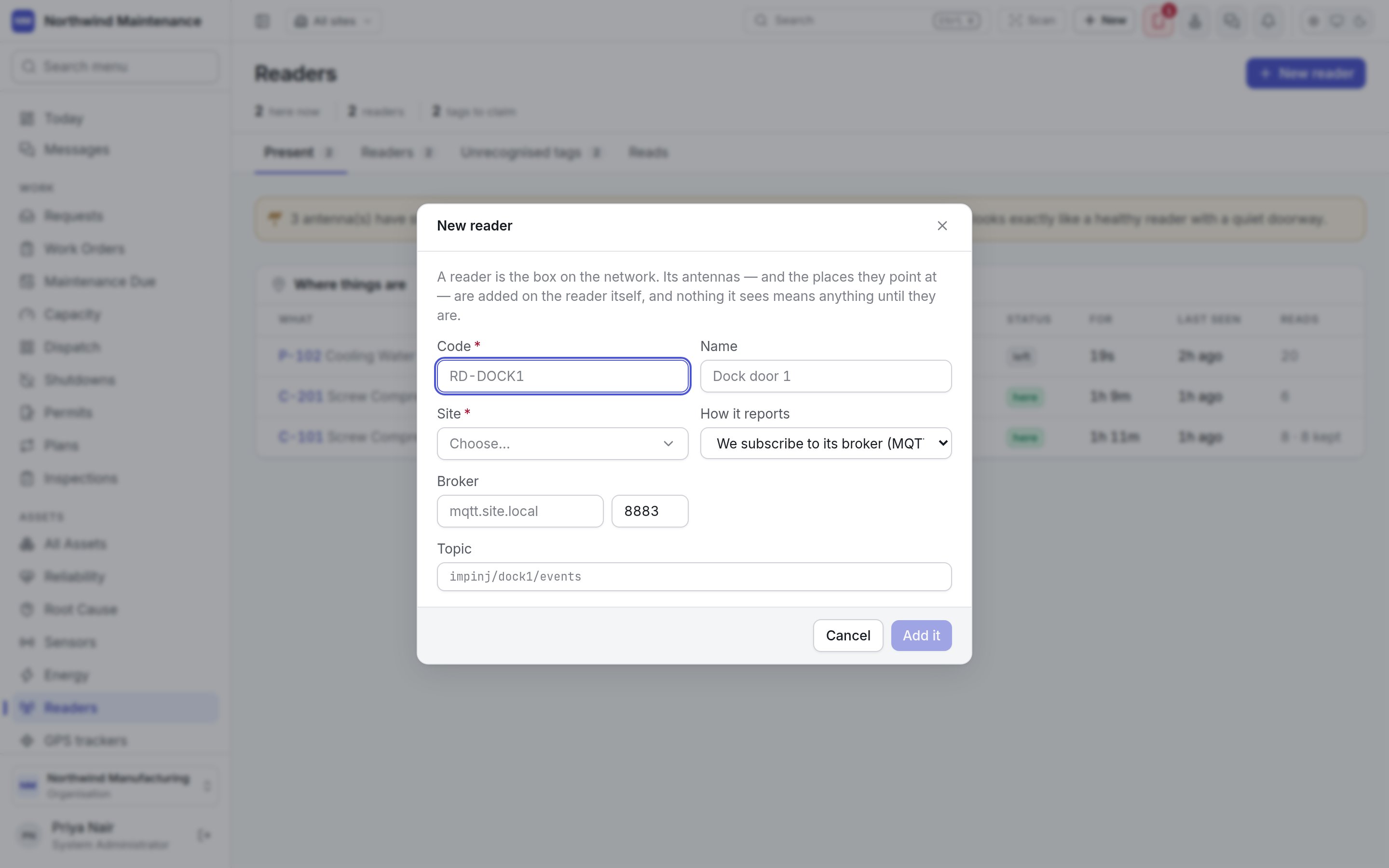The height and width of the screenshot is (868, 1389).
Task: Click the Energy icon in sidebar
Action: pyautogui.click(x=27, y=675)
